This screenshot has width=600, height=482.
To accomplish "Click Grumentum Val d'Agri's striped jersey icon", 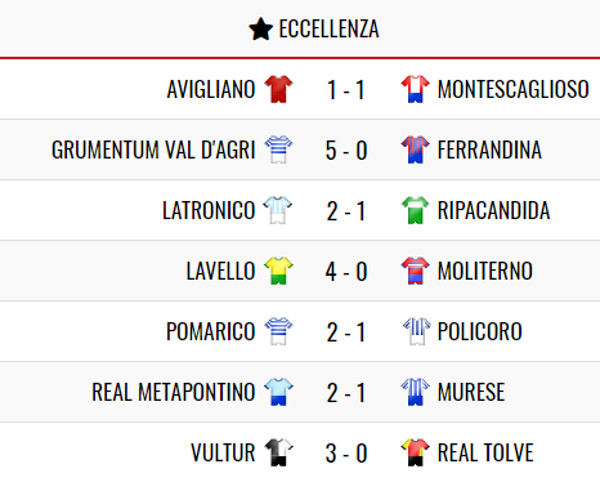I will point(278,150).
